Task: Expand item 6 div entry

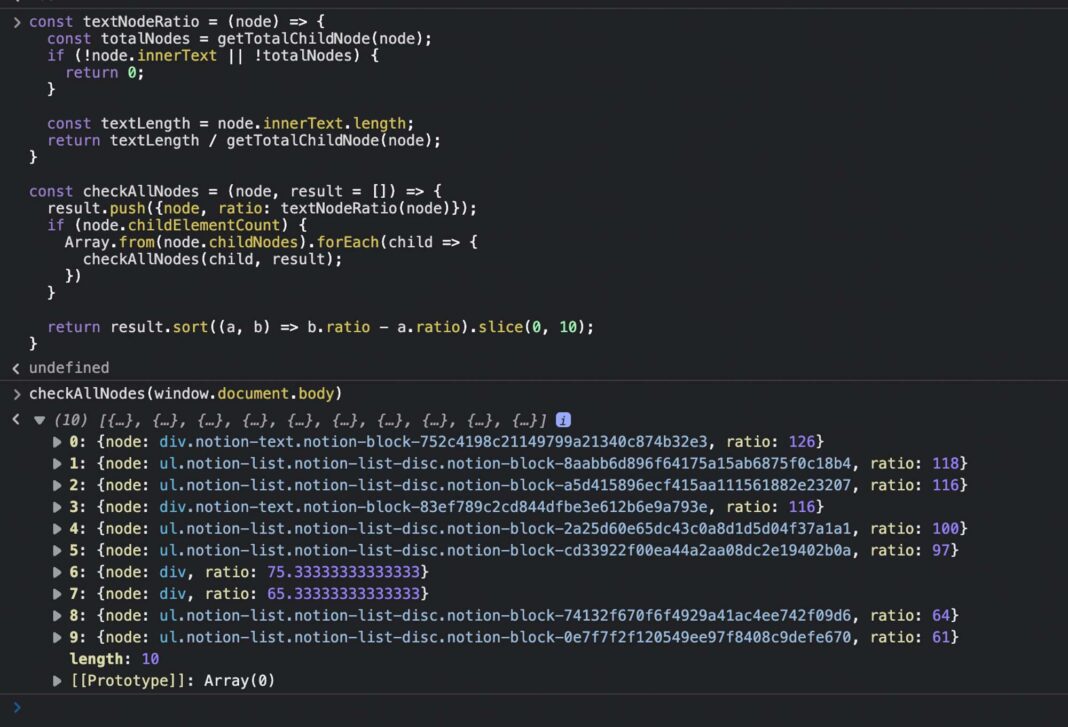Action: [x=57, y=571]
